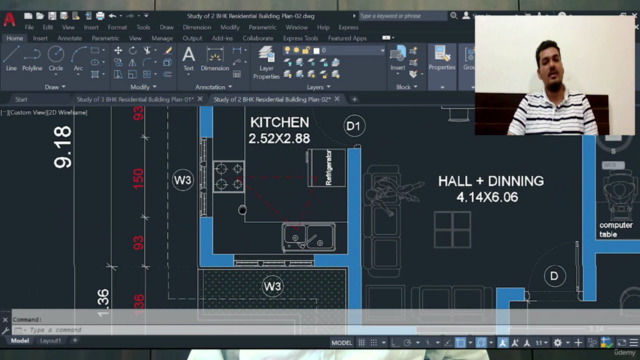Image resolution: width=640 pixels, height=360 pixels.
Task: Click the search magnifier button
Action: point(454,16)
